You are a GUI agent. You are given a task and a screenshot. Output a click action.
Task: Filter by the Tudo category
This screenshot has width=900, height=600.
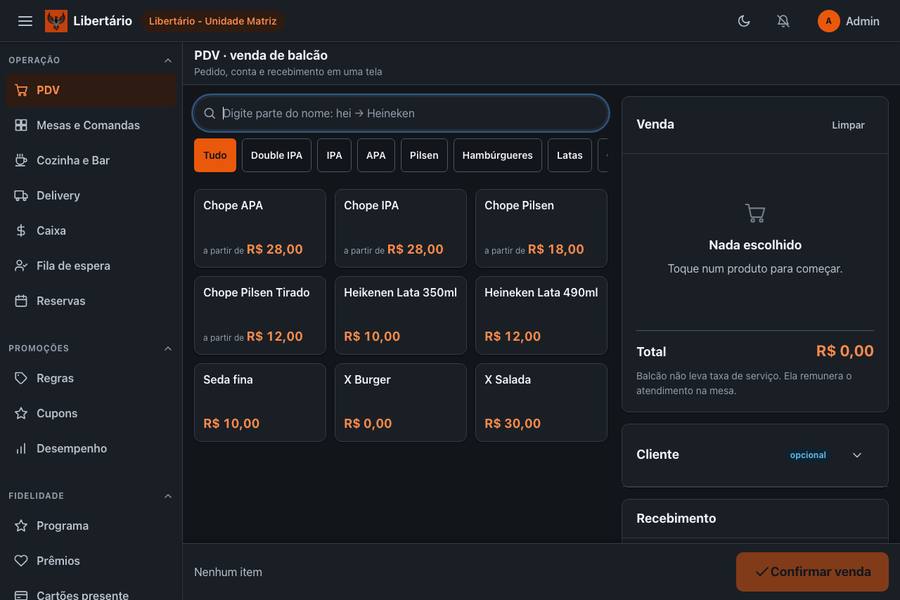pos(215,155)
